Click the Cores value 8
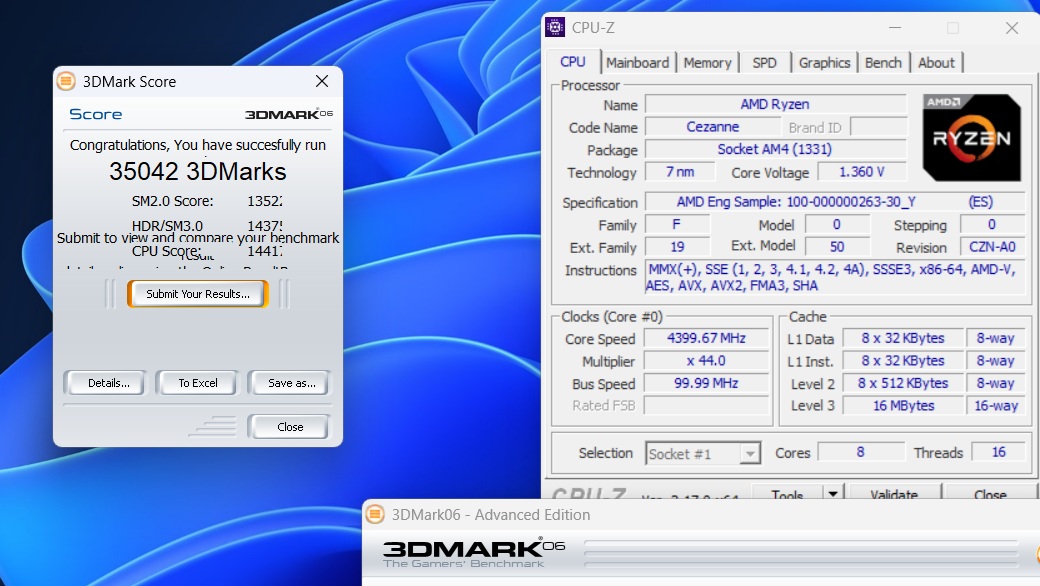 pos(860,452)
